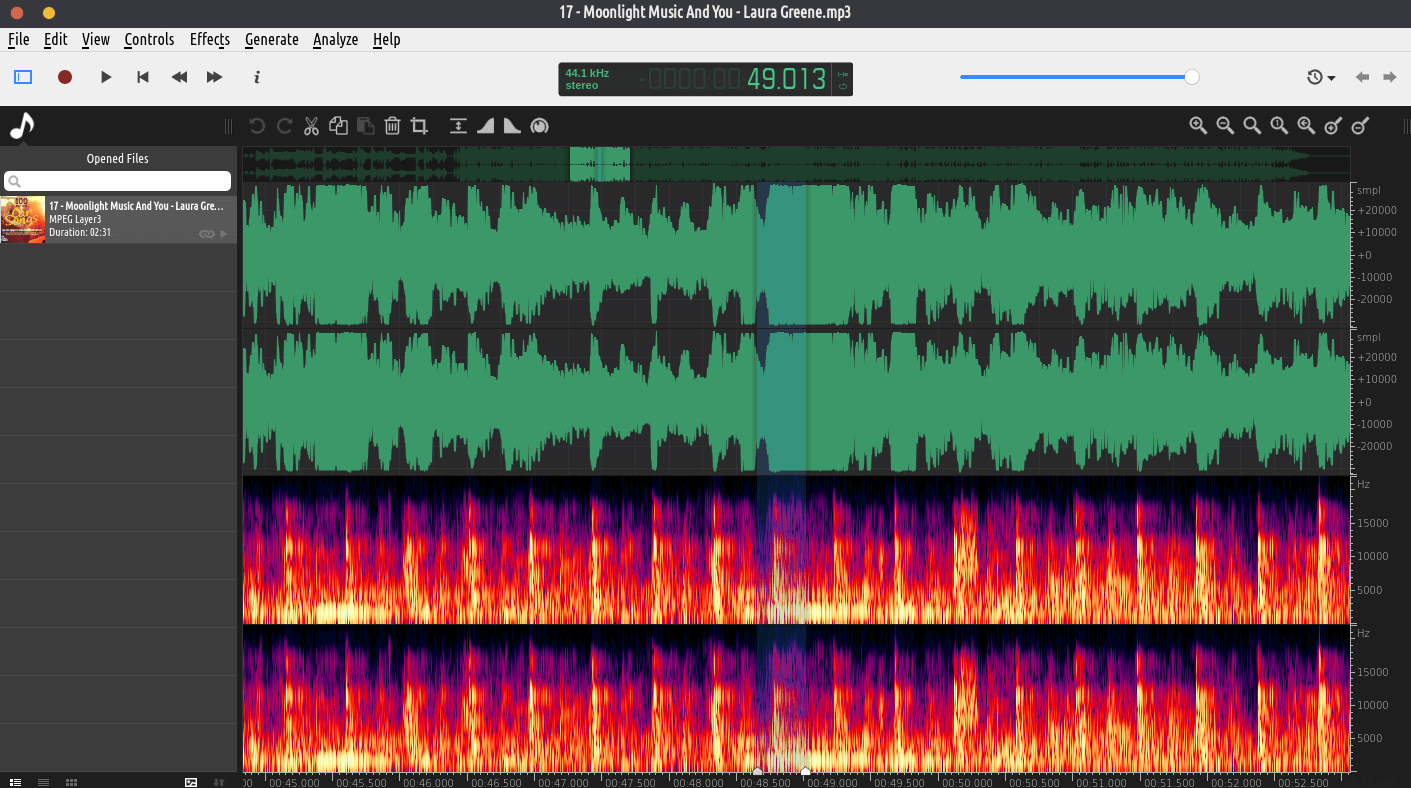This screenshot has width=1411, height=788.
Task: Cut the selection with the scissors icon
Action: click(x=311, y=126)
